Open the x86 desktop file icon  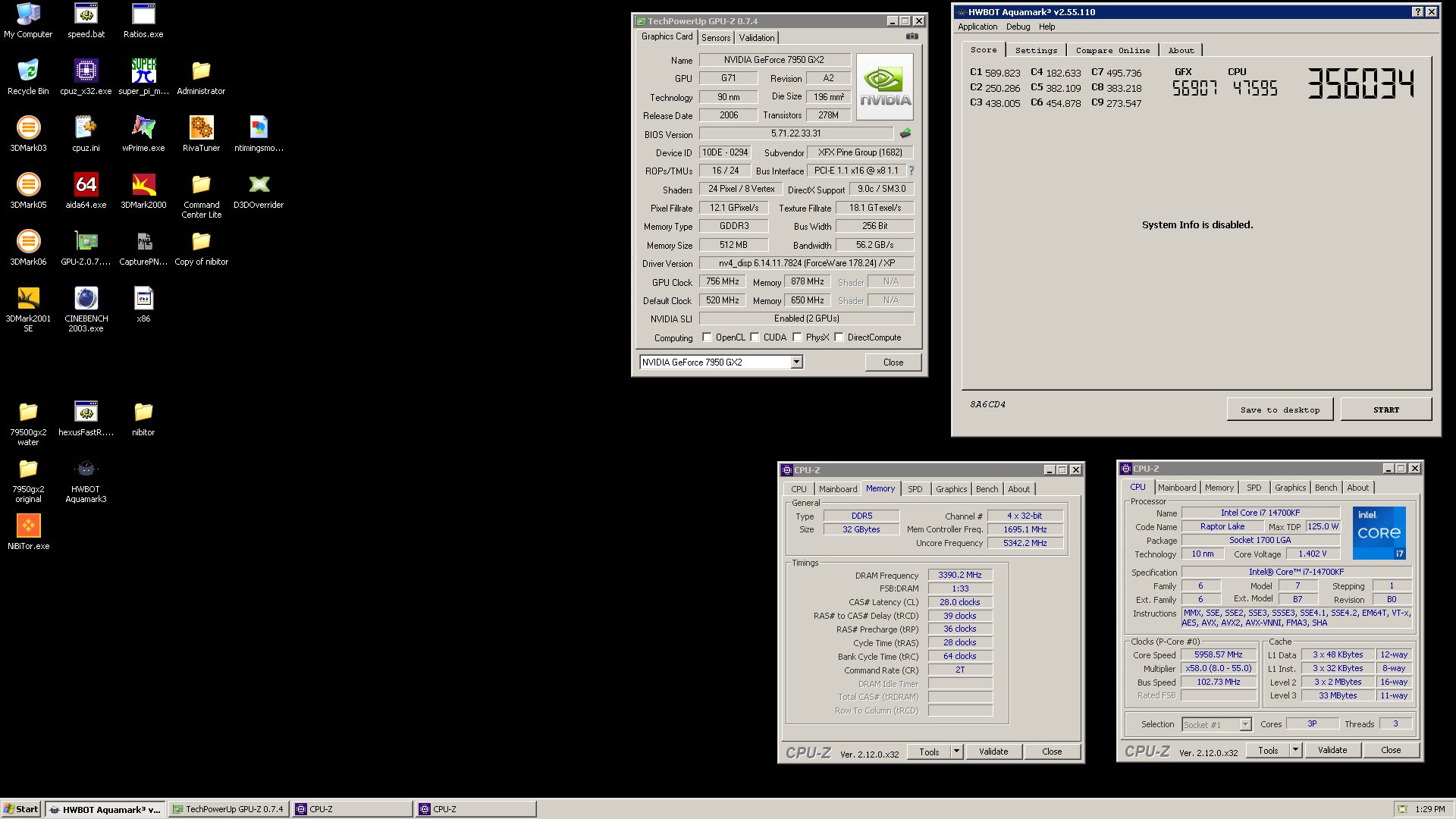(x=143, y=305)
